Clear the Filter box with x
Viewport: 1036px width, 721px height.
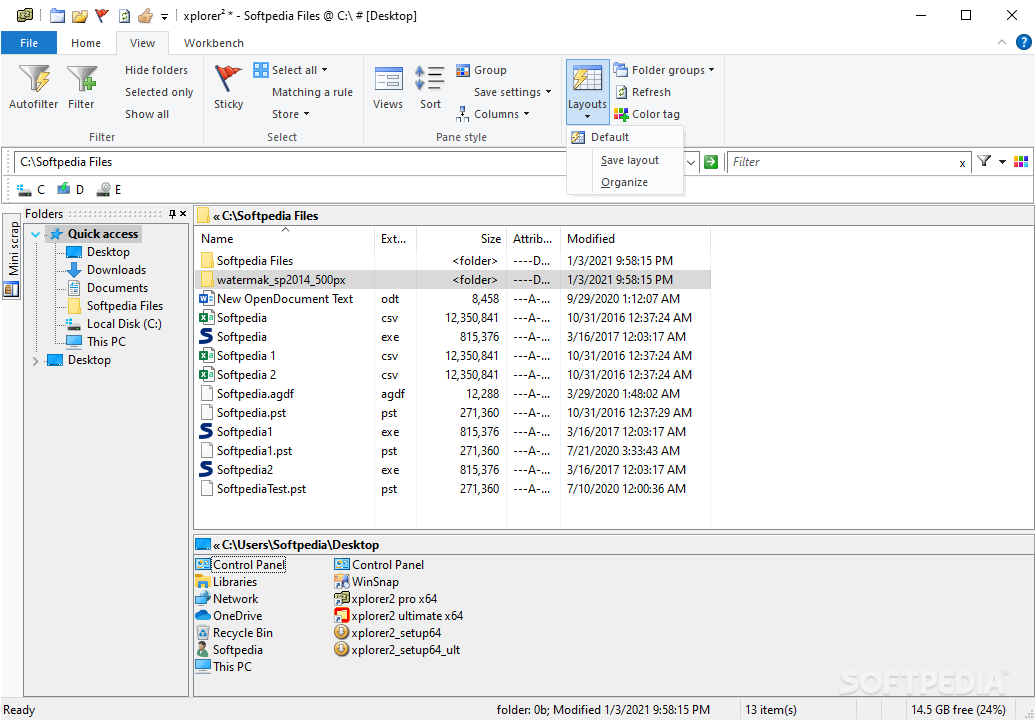tap(962, 163)
